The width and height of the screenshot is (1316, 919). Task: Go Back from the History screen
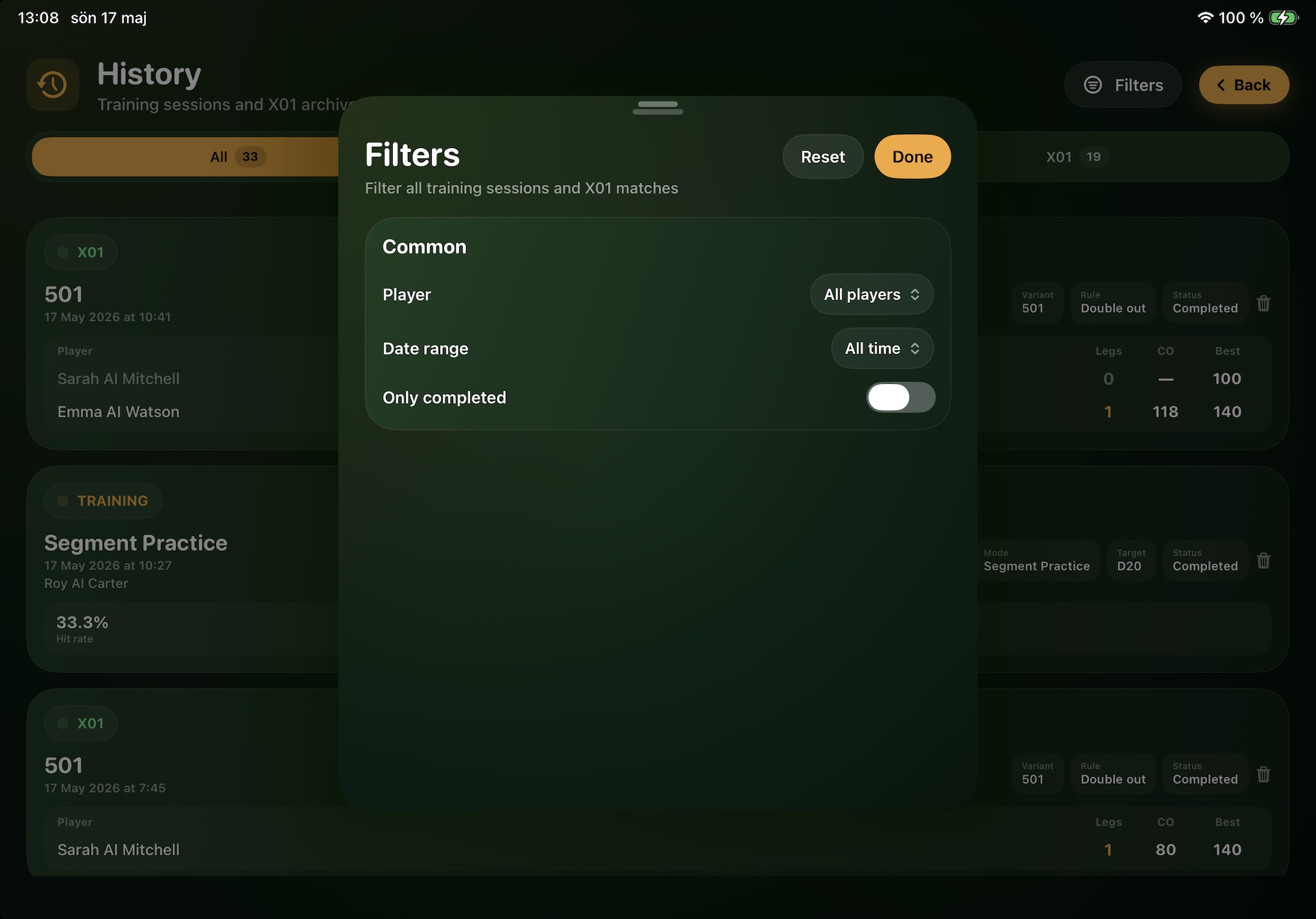pyautogui.click(x=1243, y=85)
